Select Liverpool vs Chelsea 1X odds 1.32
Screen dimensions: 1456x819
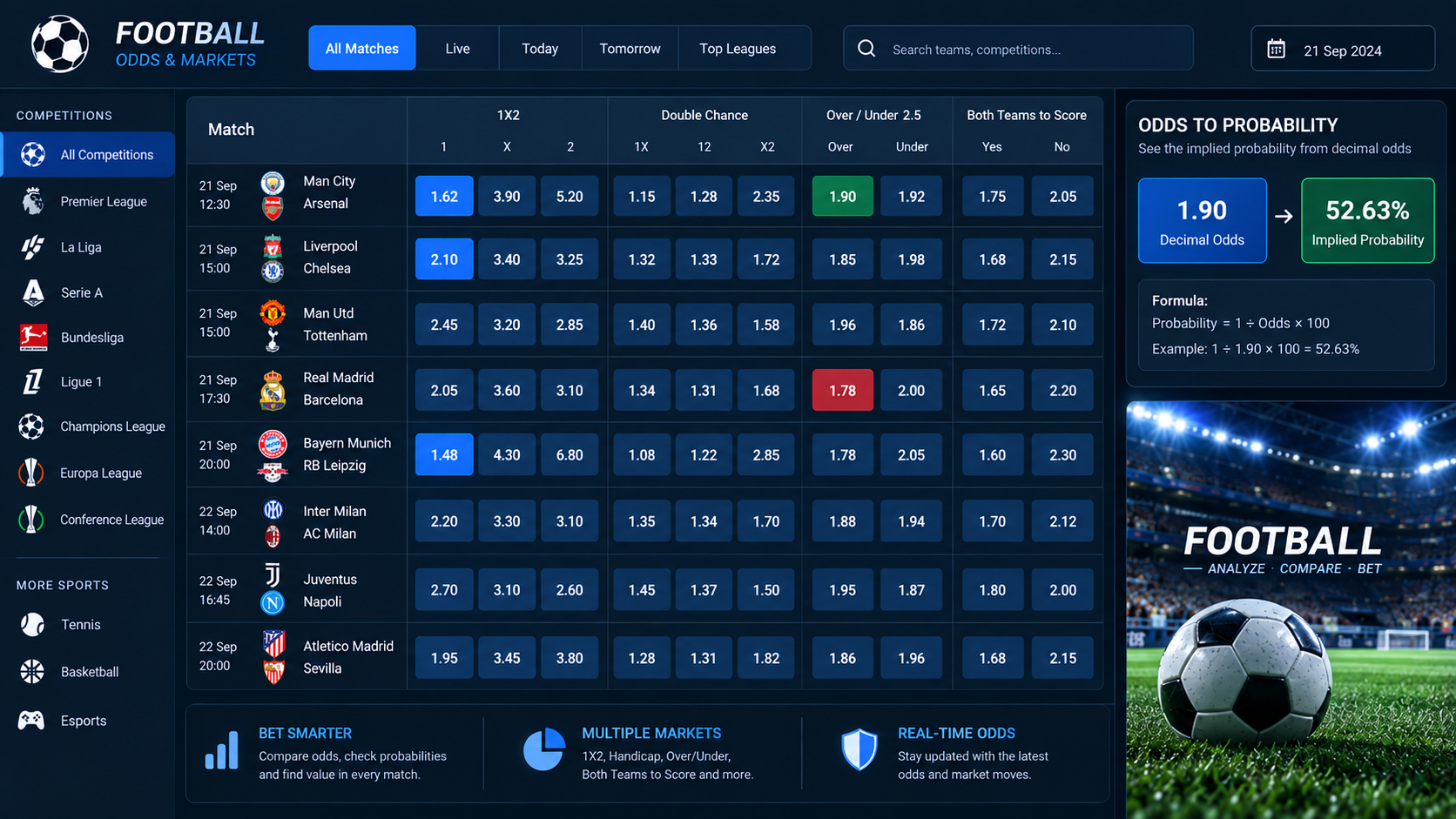click(642, 259)
